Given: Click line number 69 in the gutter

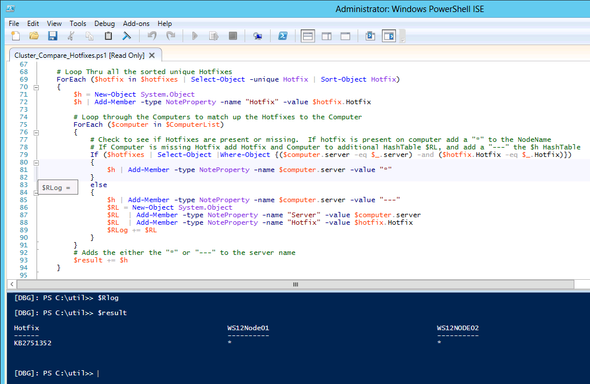Looking at the screenshot, I should [x=23, y=79].
